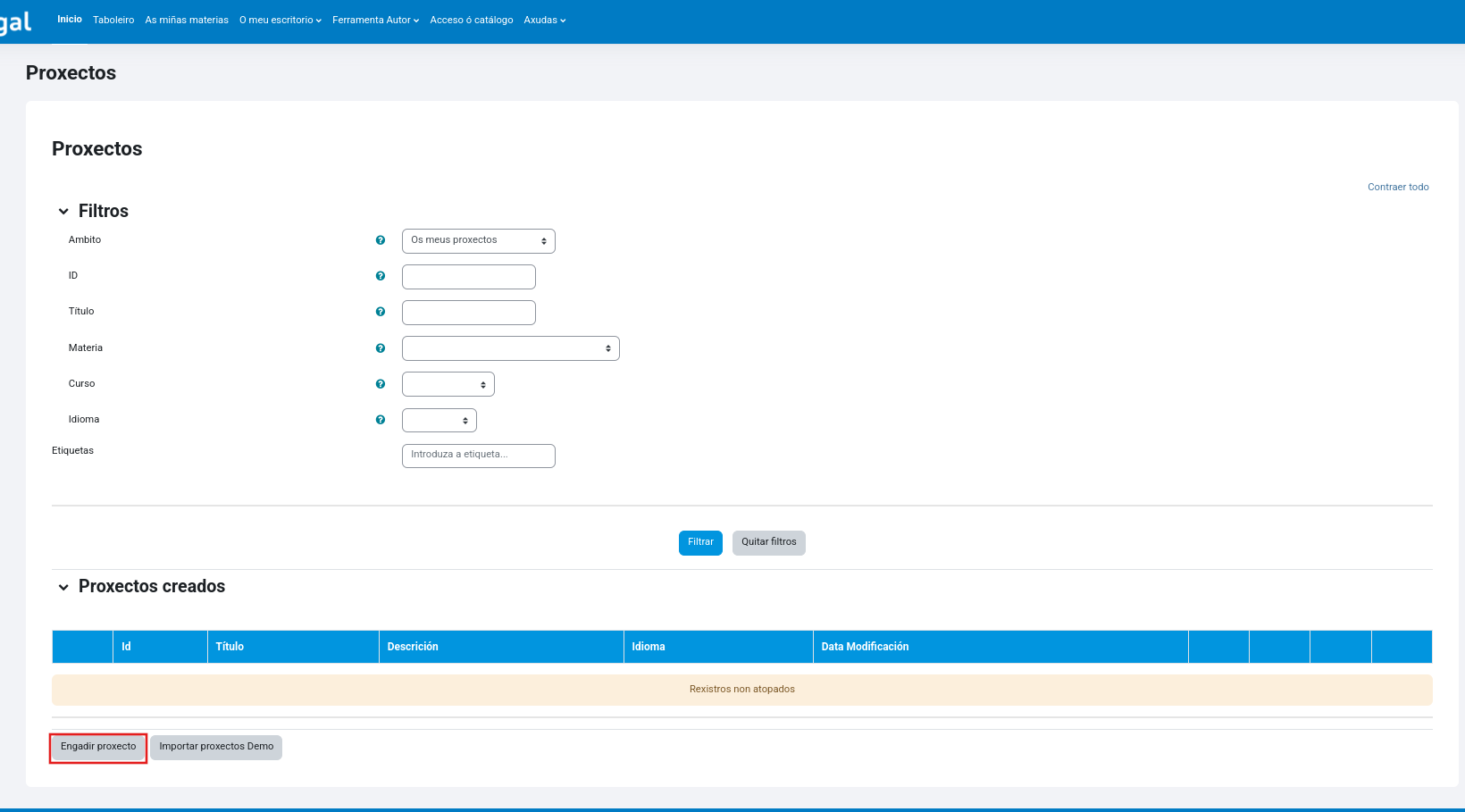
Task: Click the site logo in header
Action: (x=16, y=21)
